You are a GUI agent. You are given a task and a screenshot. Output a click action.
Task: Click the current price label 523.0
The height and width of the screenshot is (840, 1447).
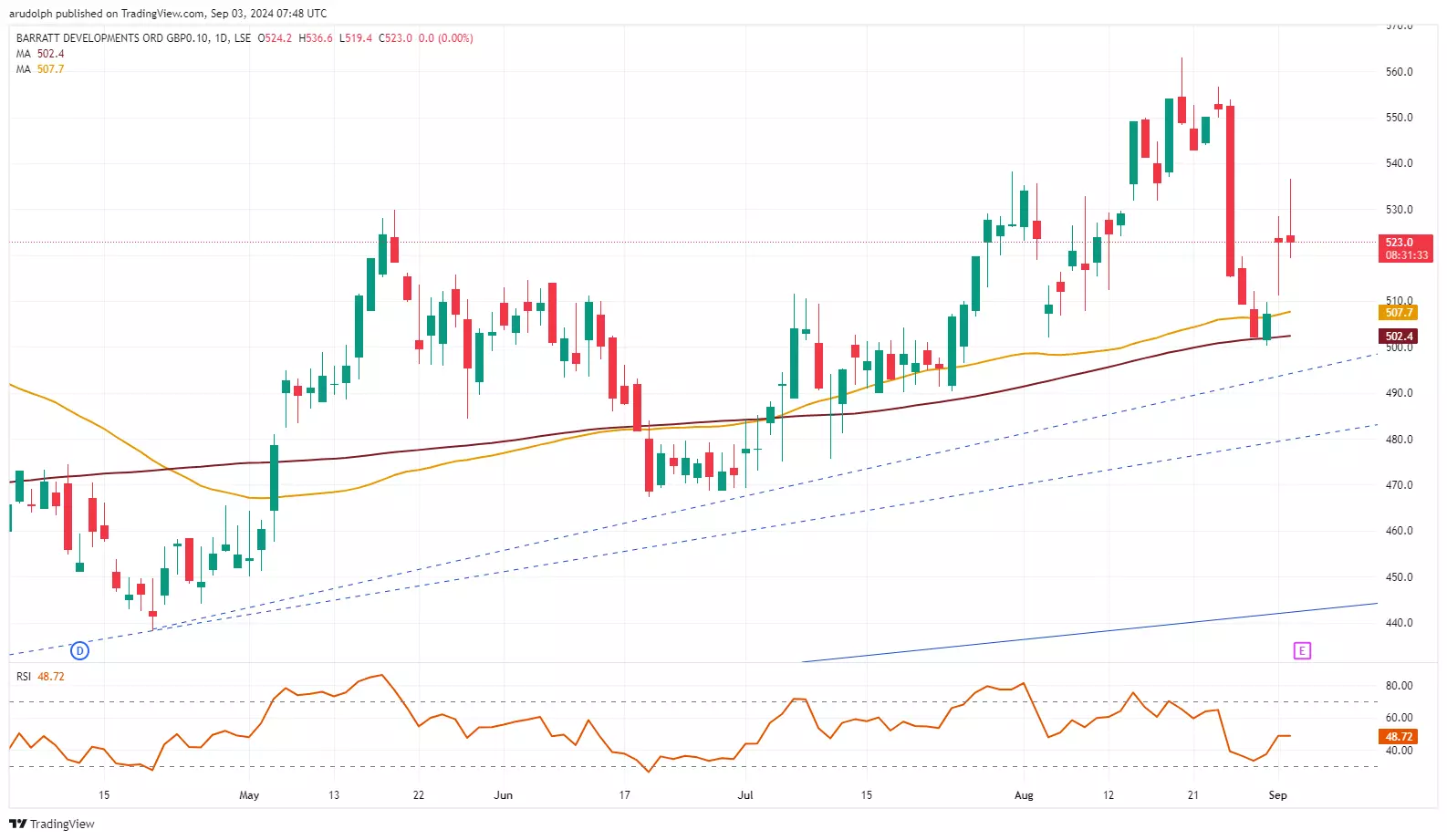(1406, 243)
